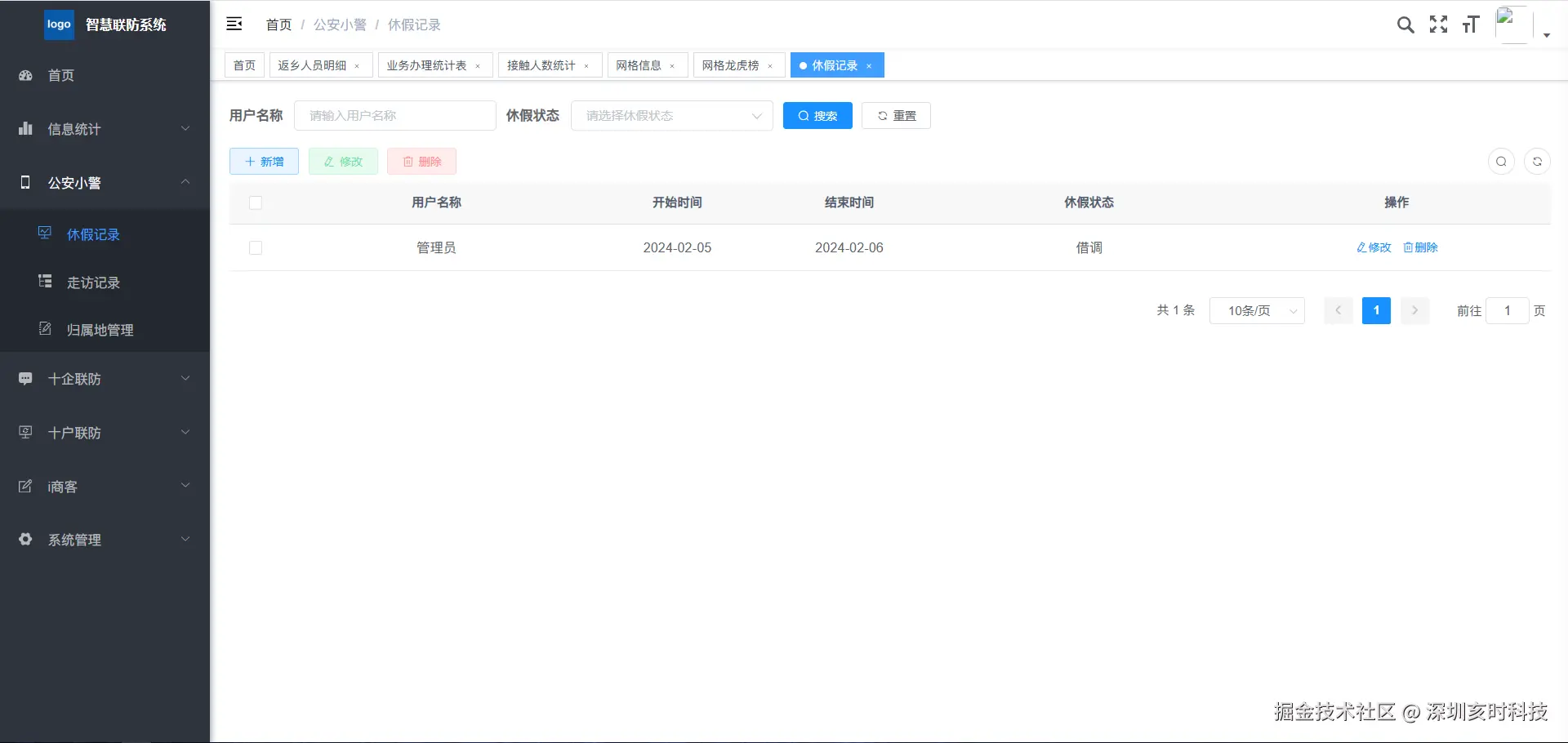Screen dimensions: 1568x743
Task: Select all rows with the header checkbox
Action: 256,202
